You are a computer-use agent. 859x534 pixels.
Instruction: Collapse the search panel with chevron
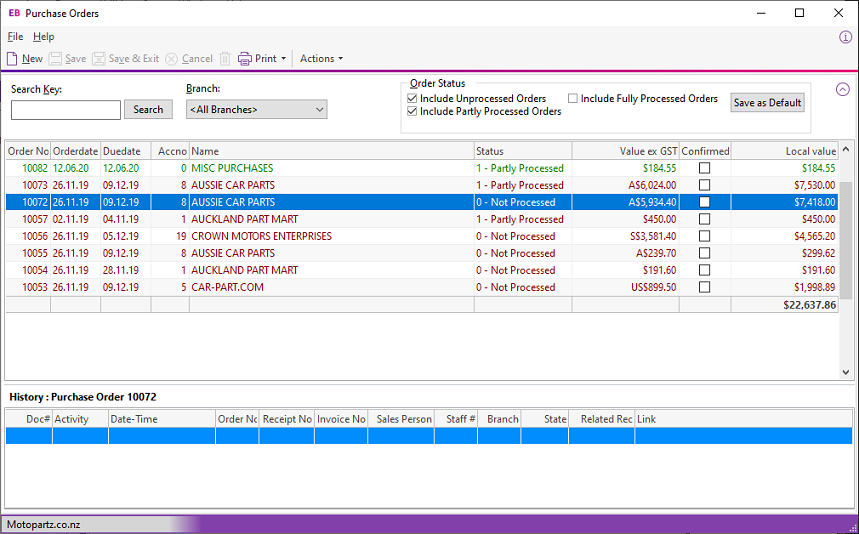point(842,88)
